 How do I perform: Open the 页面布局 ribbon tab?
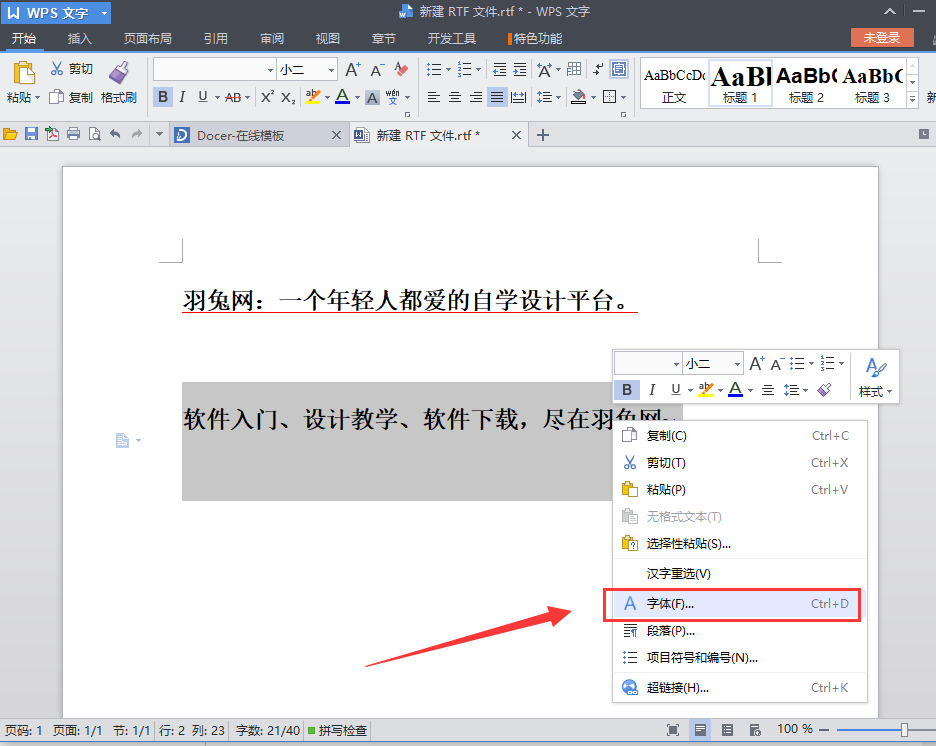pos(147,38)
